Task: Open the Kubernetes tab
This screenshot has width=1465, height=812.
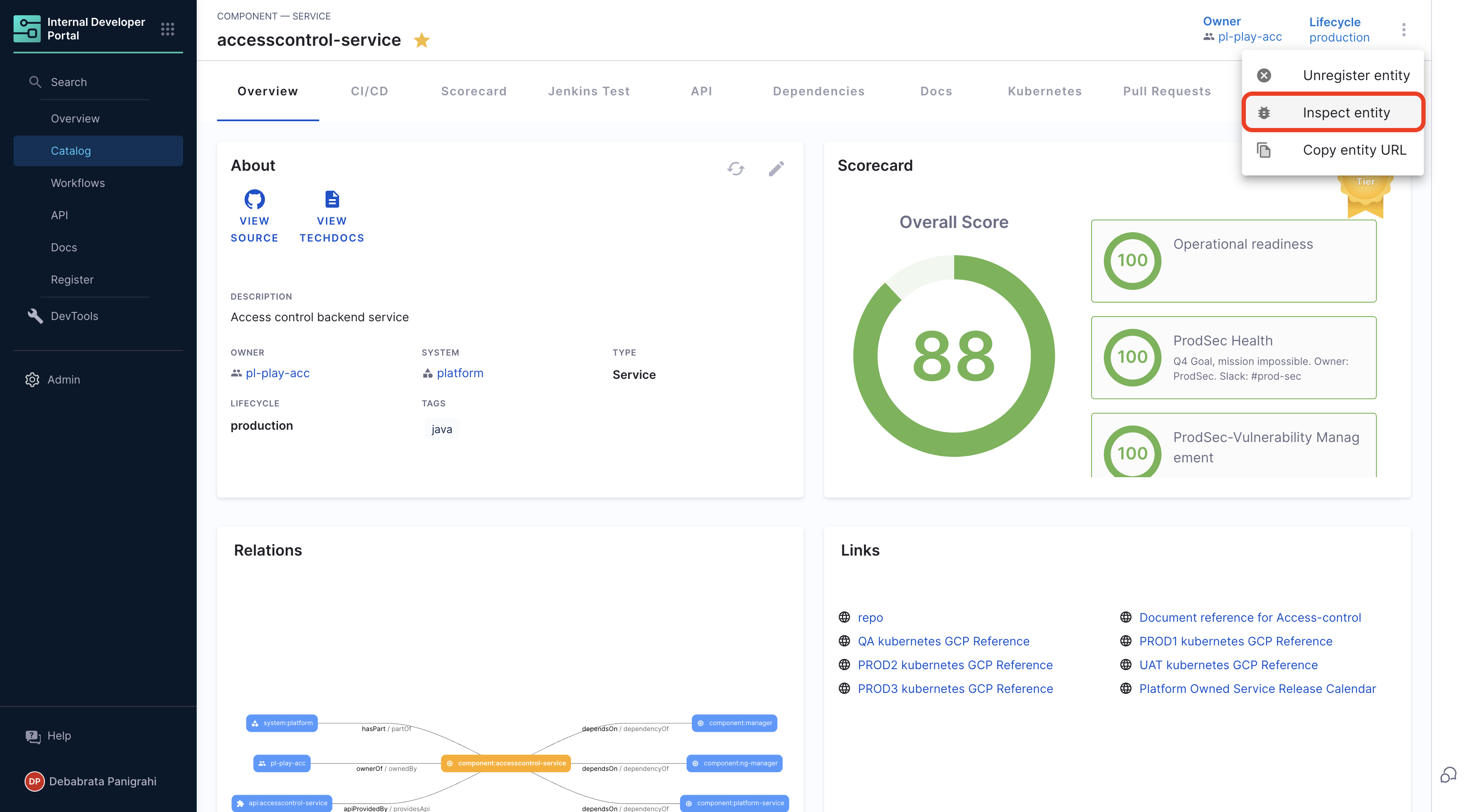Action: coord(1045,91)
